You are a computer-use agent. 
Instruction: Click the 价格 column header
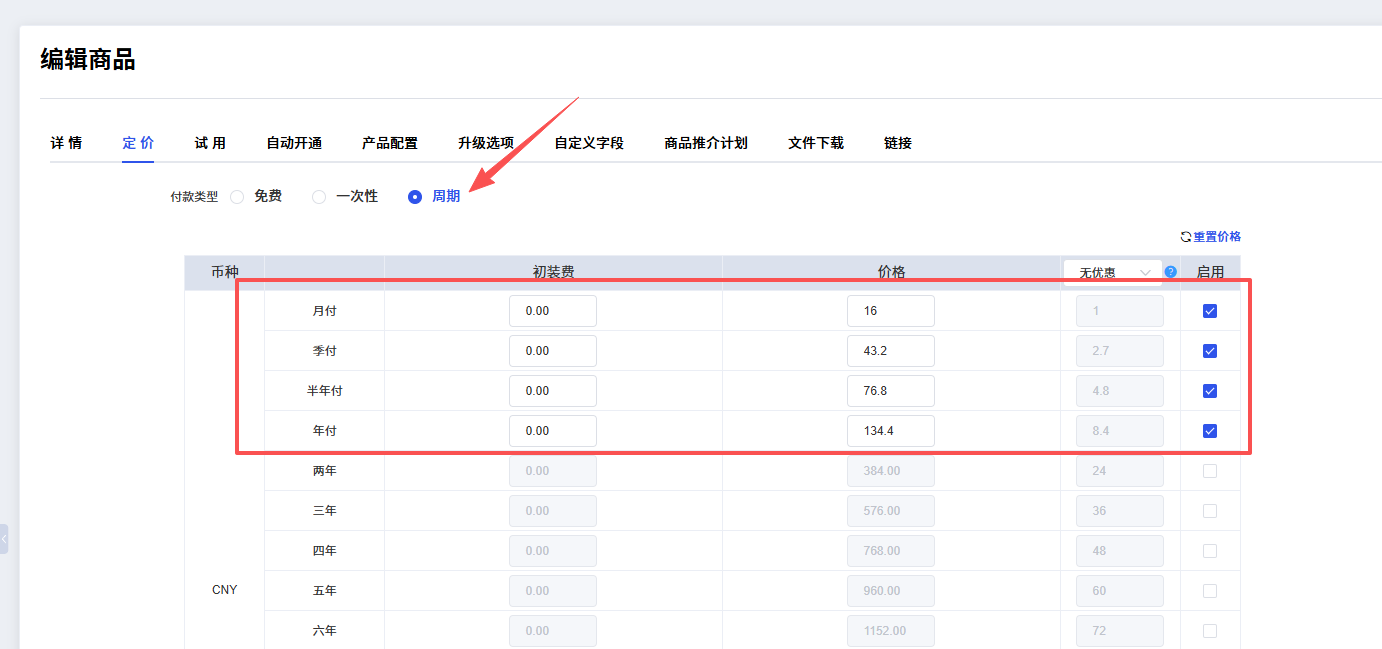(x=891, y=272)
